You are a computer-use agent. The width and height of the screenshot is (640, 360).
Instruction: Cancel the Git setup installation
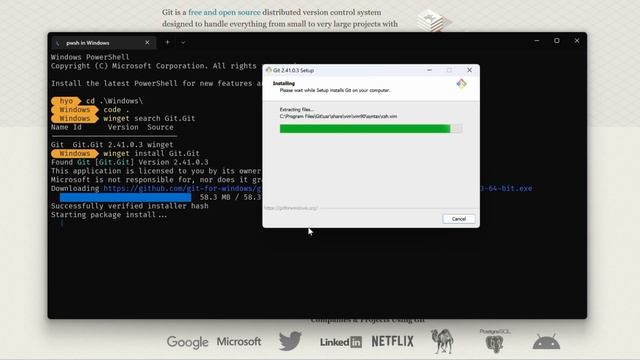(x=459, y=219)
